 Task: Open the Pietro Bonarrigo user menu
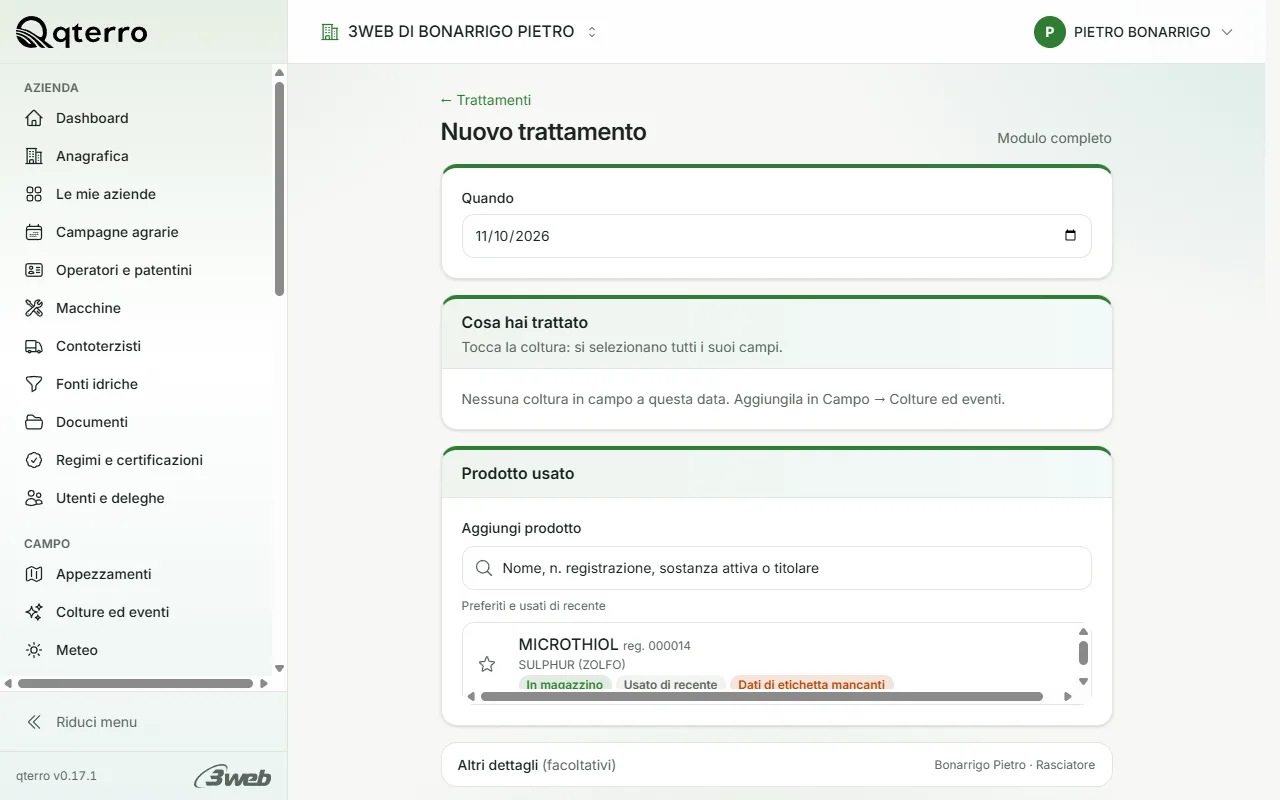[x=1134, y=32]
